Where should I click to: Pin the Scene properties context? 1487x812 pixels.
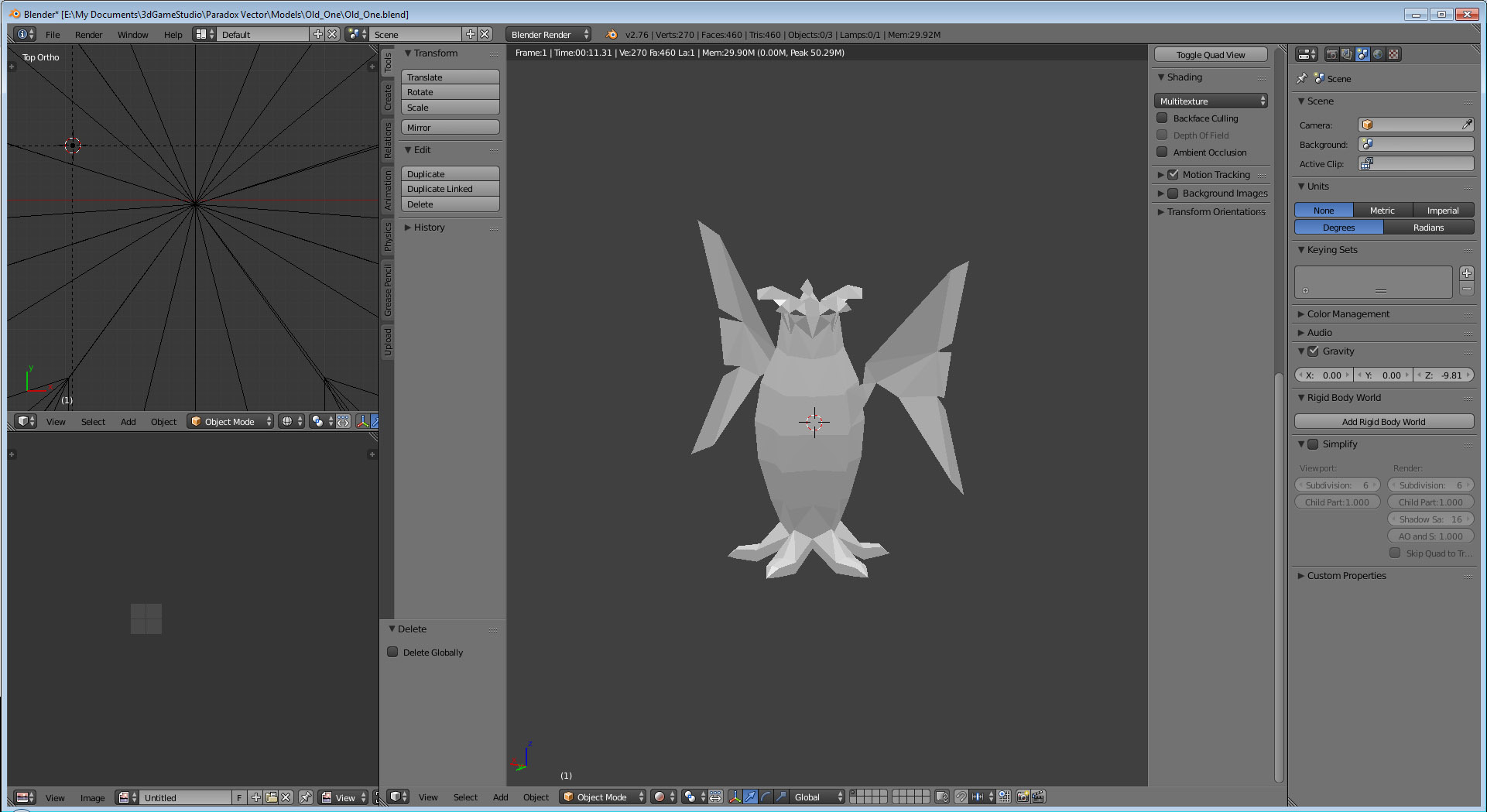(x=1302, y=78)
